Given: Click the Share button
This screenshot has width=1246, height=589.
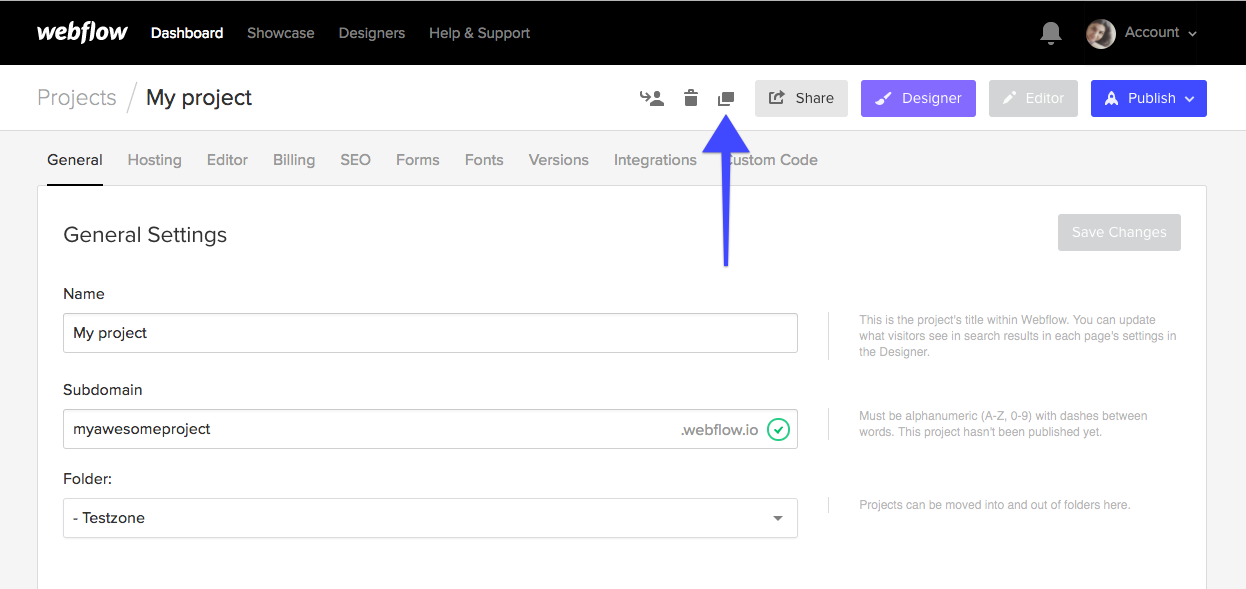Looking at the screenshot, I should 801,98.
